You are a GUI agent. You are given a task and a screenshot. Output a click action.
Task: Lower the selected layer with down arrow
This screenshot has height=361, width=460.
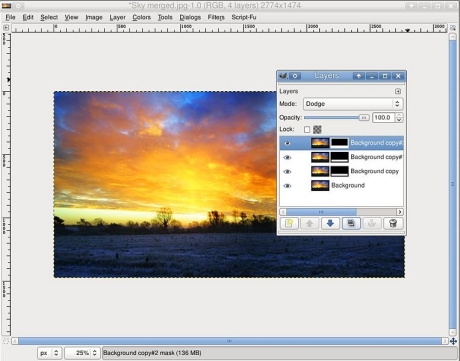tap(330, 223)
